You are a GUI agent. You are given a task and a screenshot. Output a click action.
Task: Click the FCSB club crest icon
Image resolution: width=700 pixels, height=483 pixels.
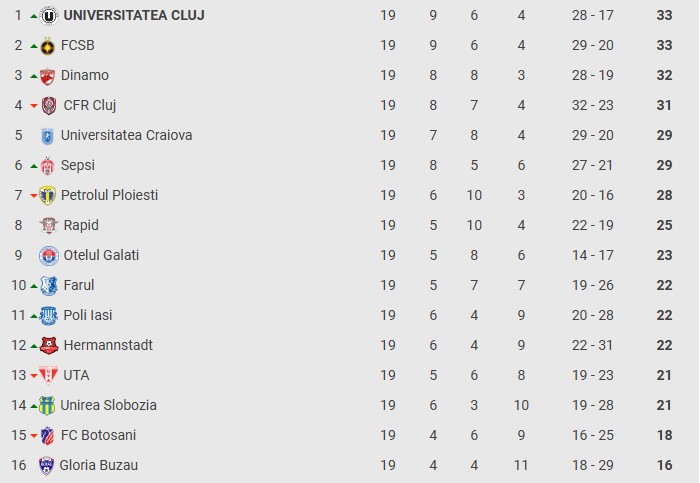pyautogui.click(x=48, y=46)
